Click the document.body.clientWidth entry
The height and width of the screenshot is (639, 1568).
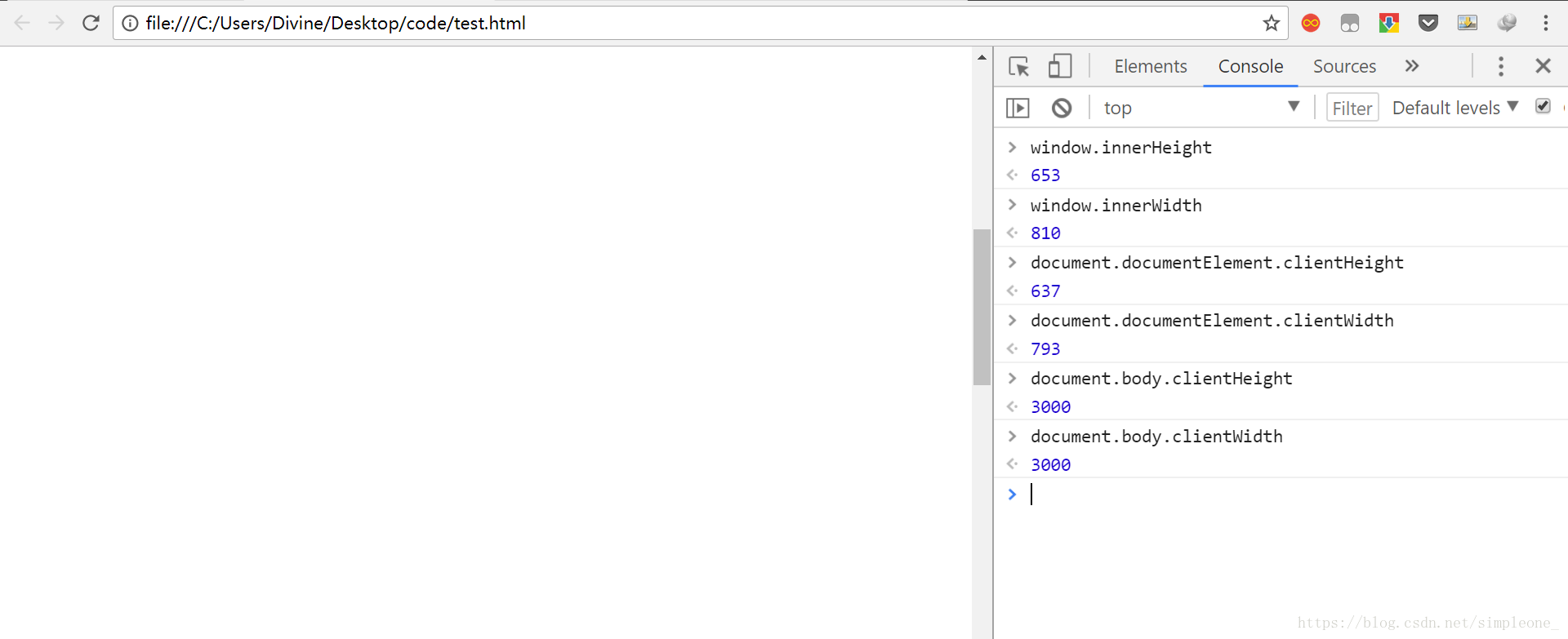pyautogui.click(x=1156, y=437)
